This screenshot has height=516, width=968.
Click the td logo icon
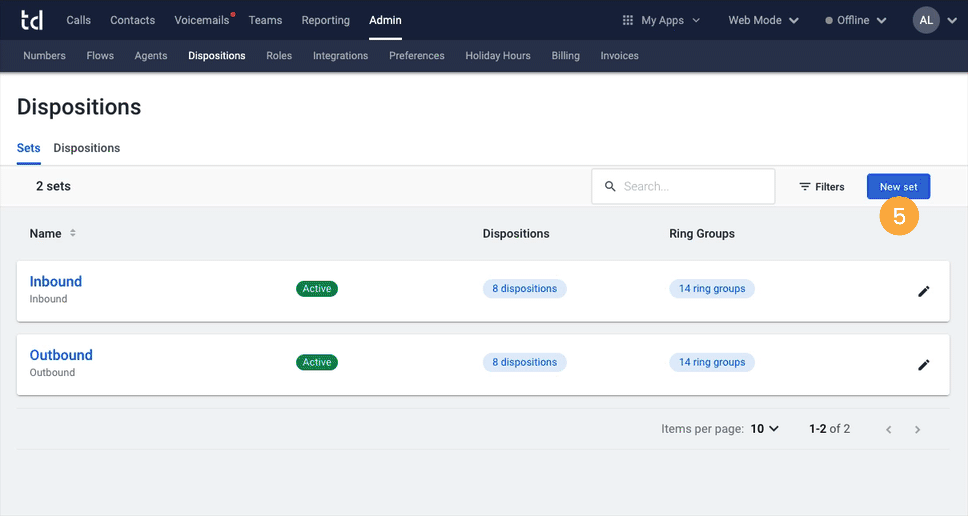point(33,20)
